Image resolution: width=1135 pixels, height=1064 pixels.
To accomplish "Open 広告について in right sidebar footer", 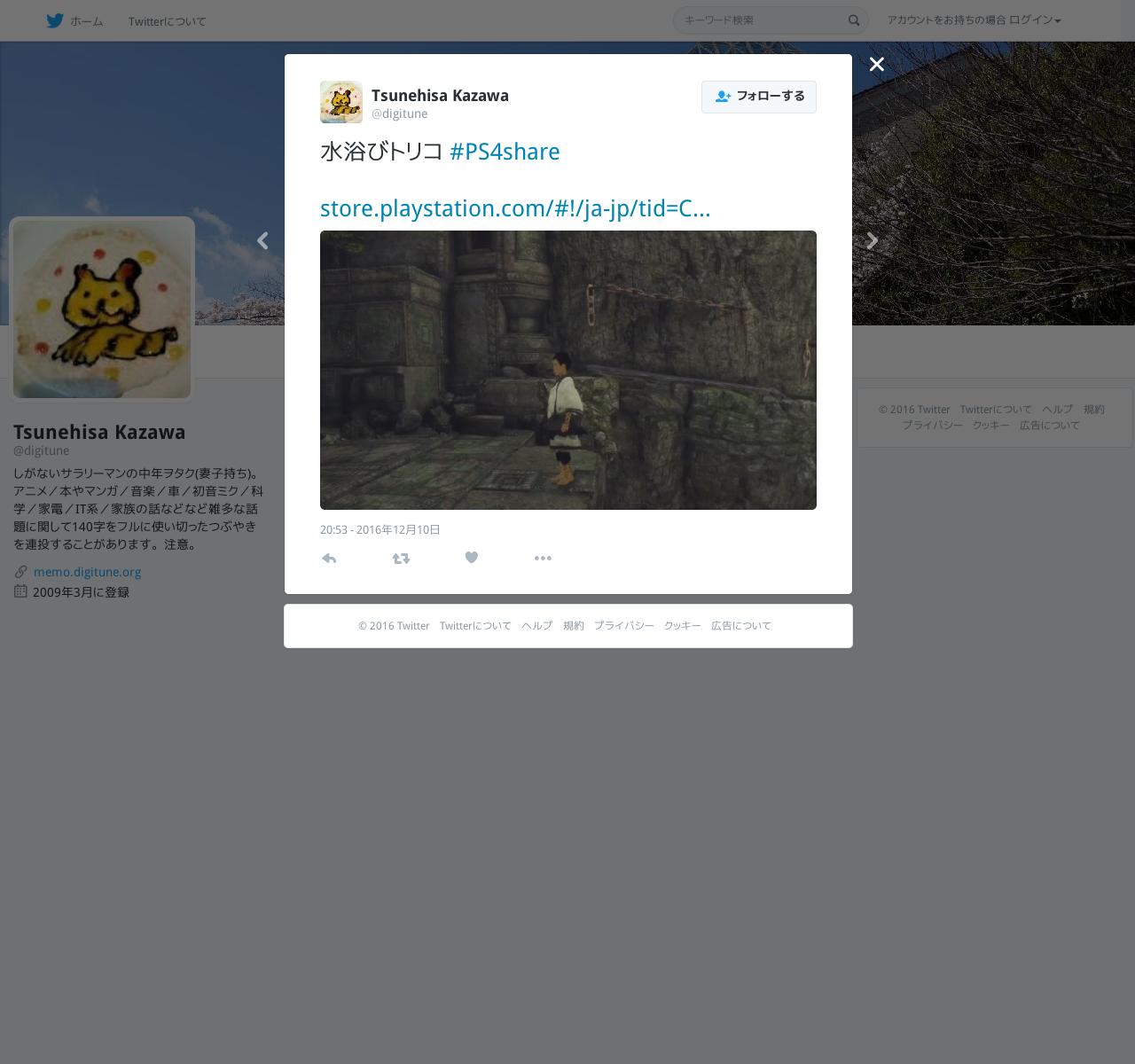I will pos(1050,425).
